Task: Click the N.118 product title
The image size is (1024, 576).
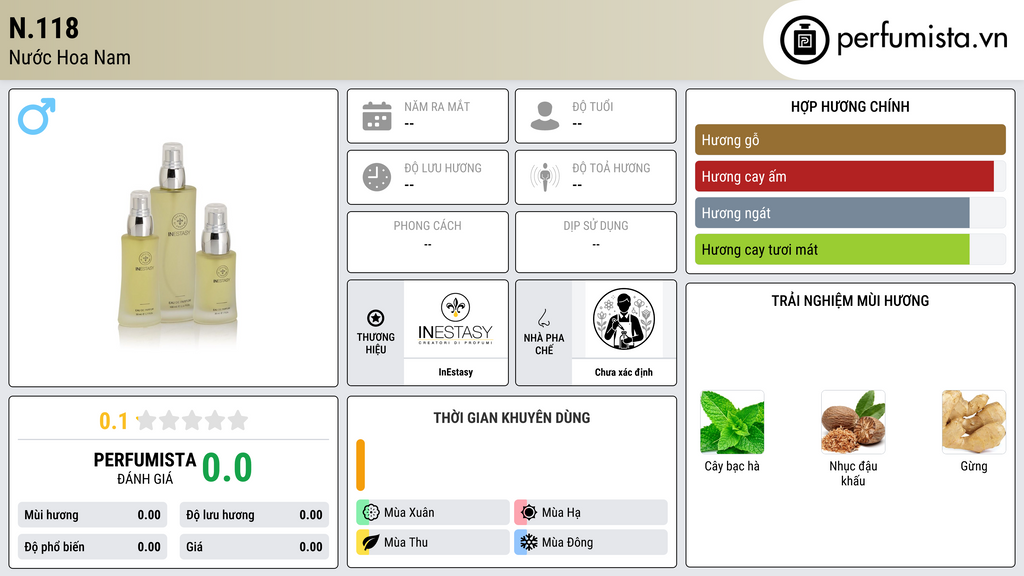Action: point(44,28)
